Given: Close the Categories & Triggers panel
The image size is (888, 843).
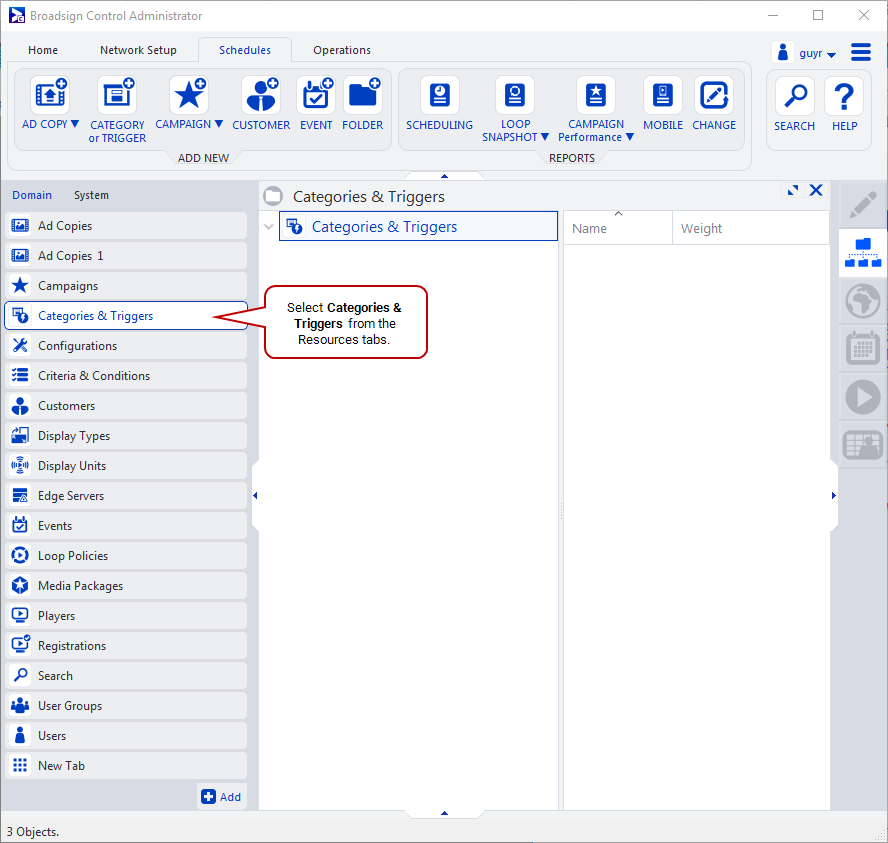Looking at the screenshot, I should pos(816,190).
